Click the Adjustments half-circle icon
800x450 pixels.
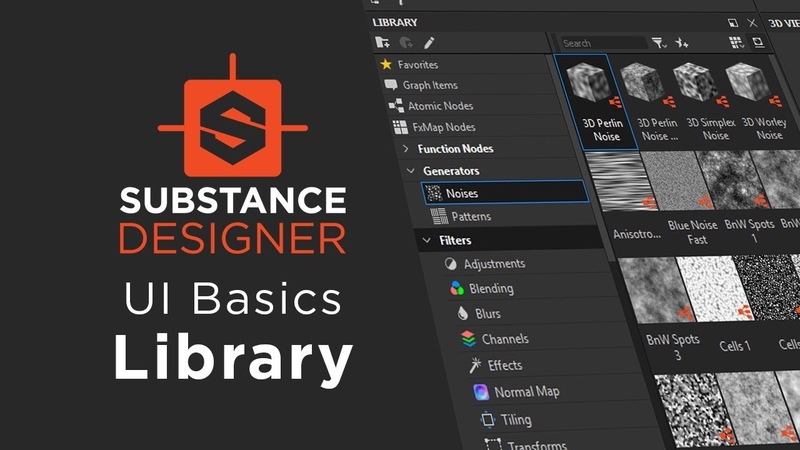(451, 264)
